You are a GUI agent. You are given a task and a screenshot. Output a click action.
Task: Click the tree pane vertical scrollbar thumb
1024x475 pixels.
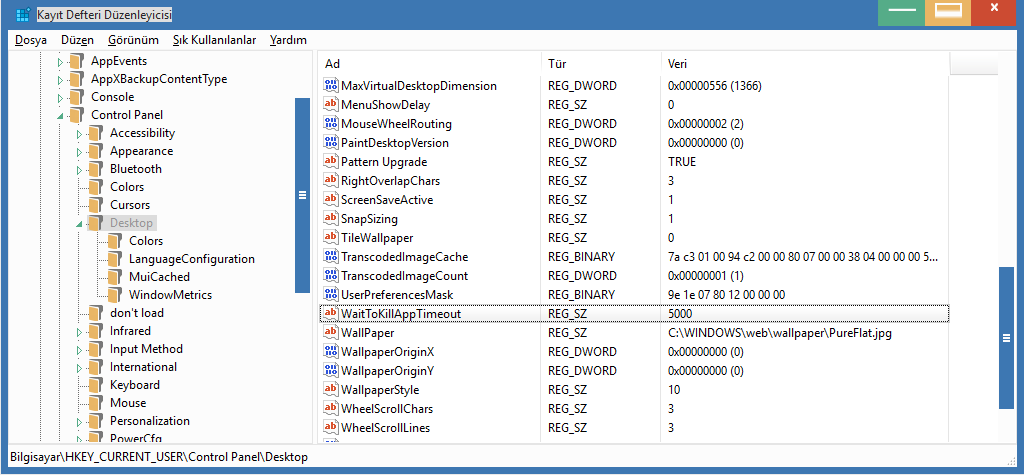(x=302, y=195)
